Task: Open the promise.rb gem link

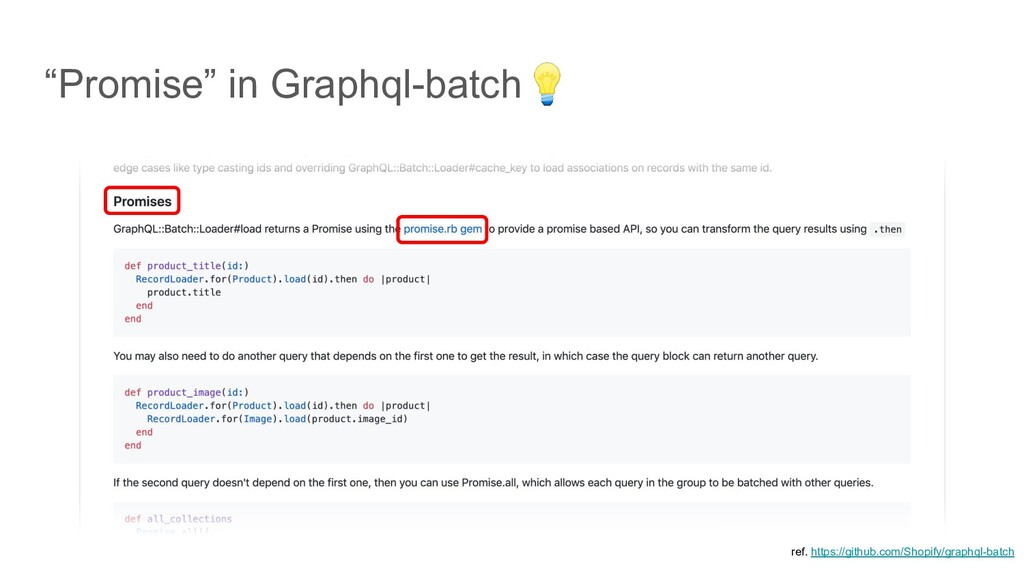Action: (x=442, y=229)
